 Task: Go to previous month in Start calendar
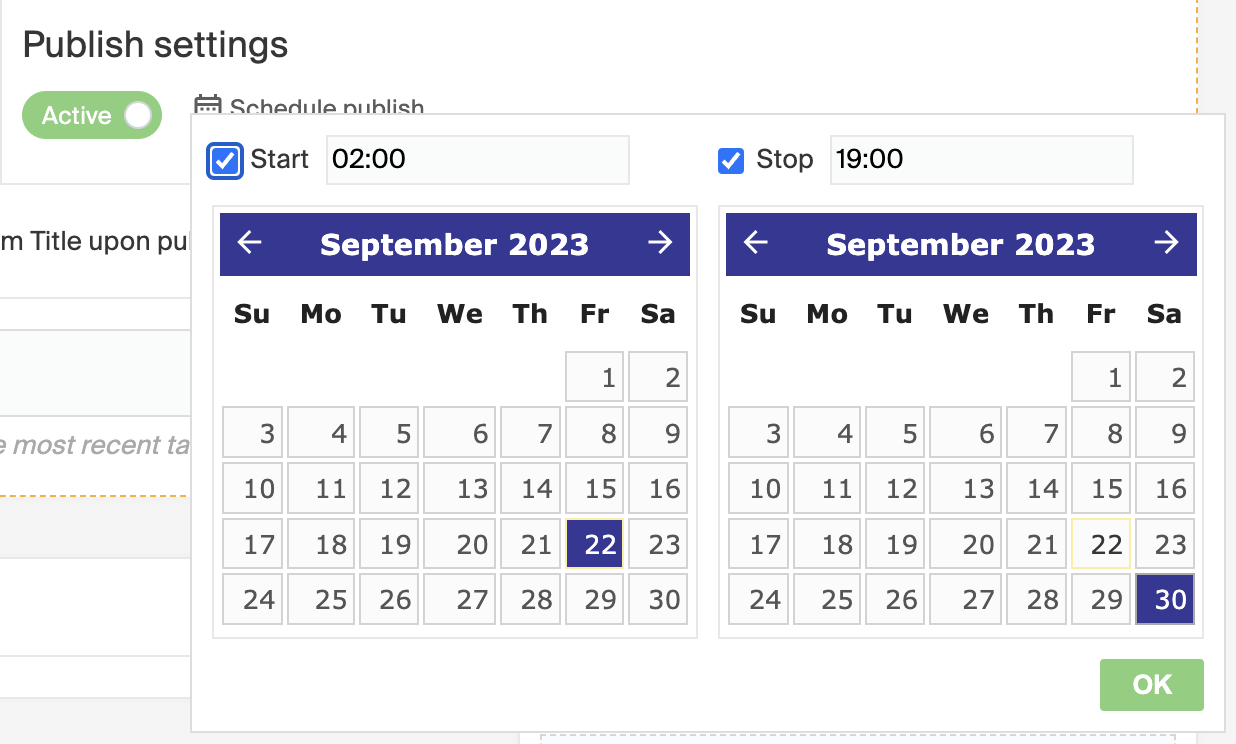click(x=250, y=243)
